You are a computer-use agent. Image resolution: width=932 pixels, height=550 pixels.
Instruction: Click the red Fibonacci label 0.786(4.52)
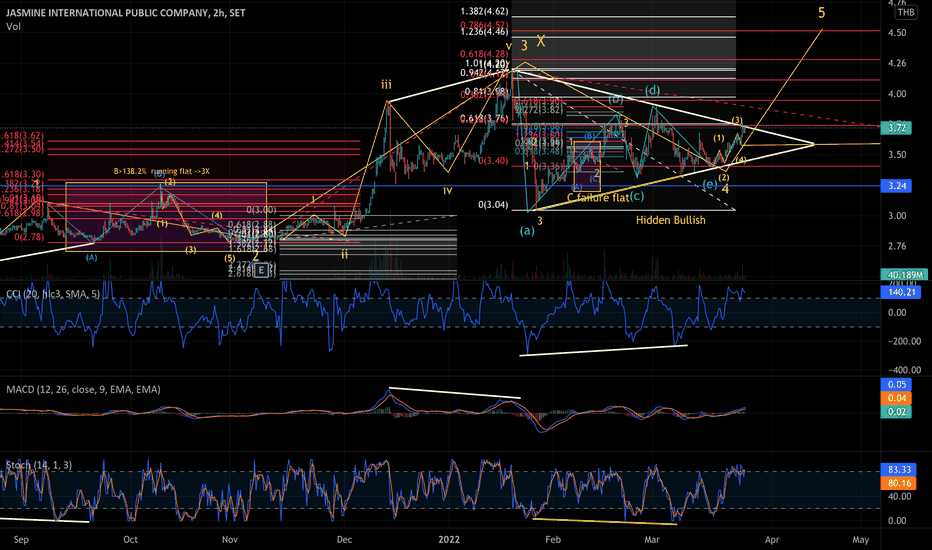coord(484,25)
